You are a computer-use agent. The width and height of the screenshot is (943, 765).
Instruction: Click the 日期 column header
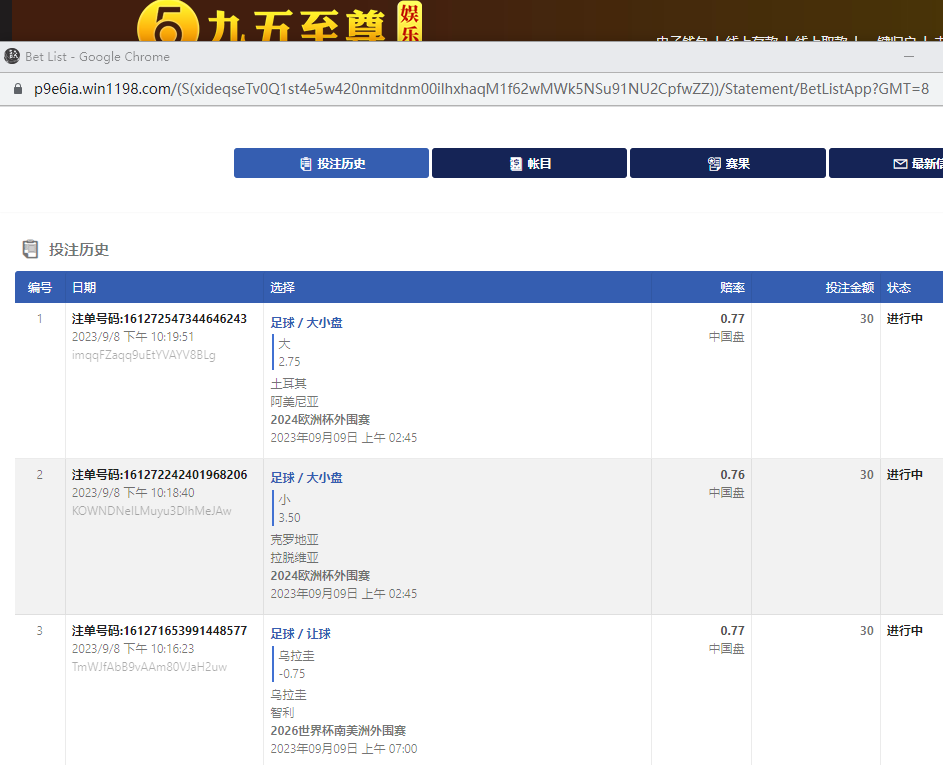[x=84, y=287]
